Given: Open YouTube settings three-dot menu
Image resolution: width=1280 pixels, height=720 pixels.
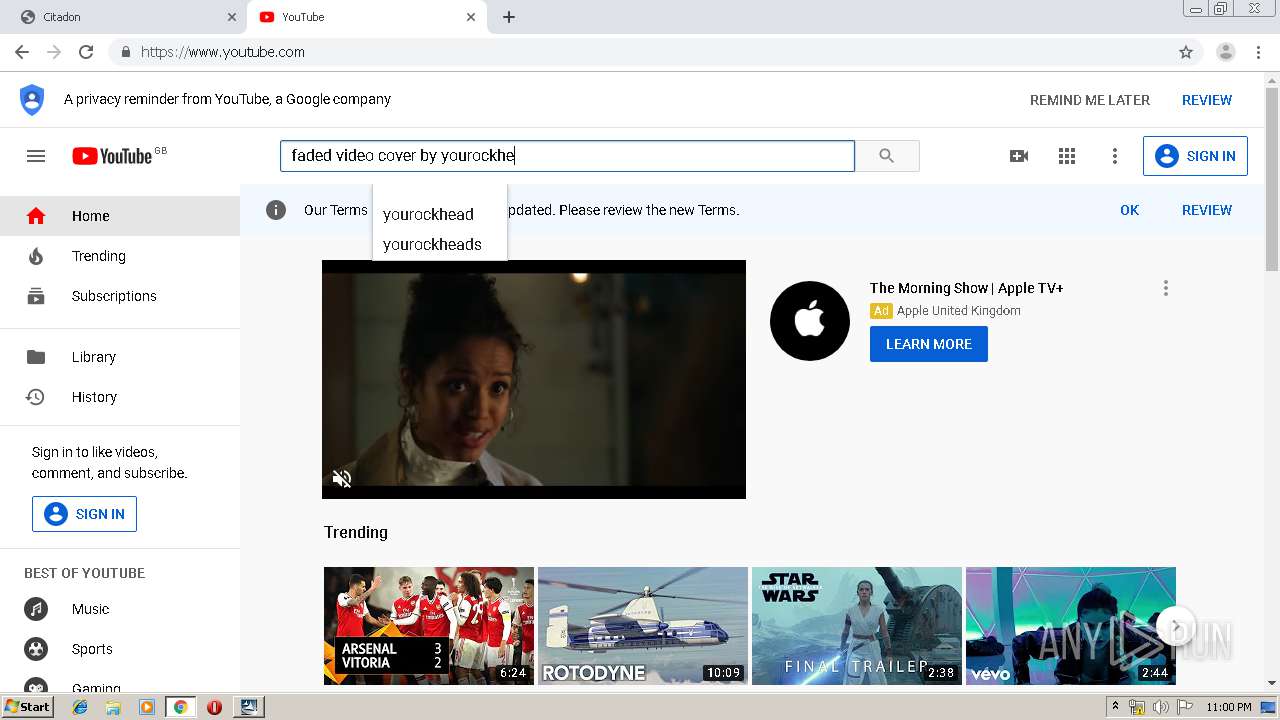Looking at the screenshot, I should [1115, 156].
